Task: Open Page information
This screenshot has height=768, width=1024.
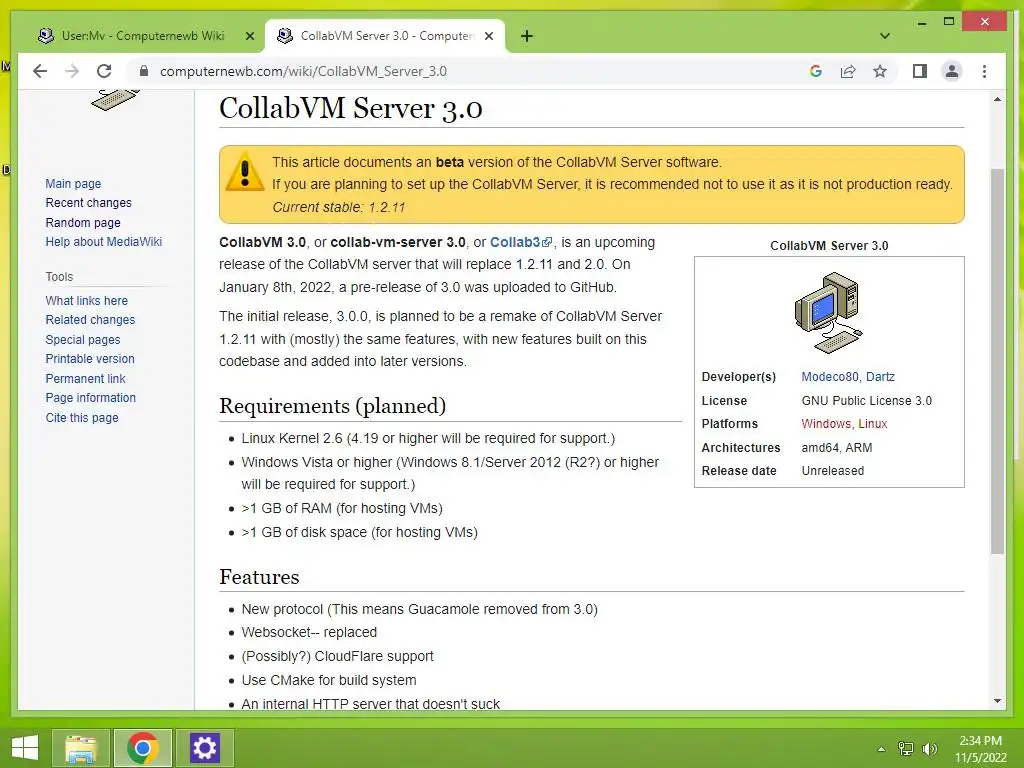Action: [x=90, y=398]
